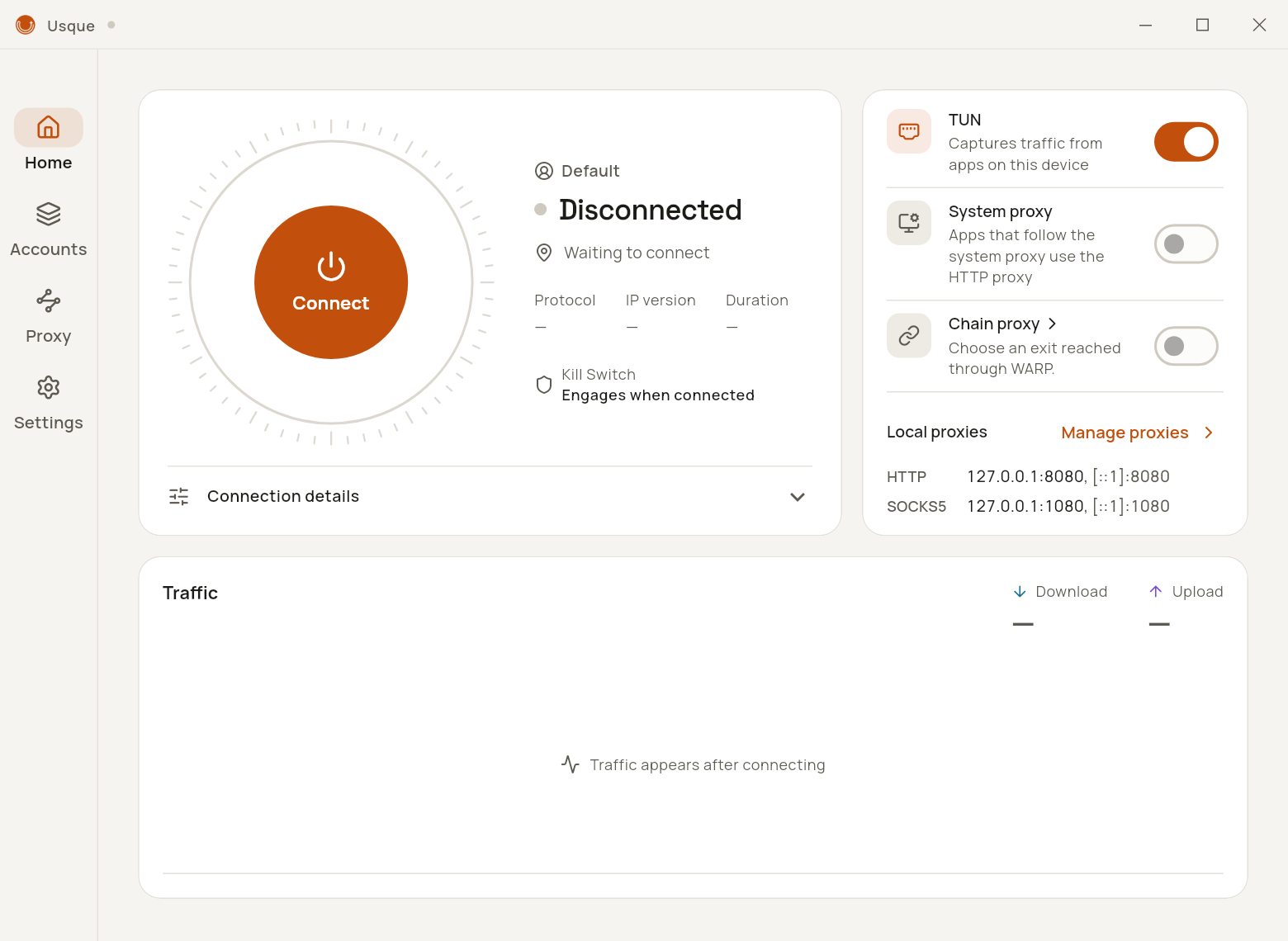Screen dimensions: 1288x941
Task: Click the Usque app logo icon
Action: coord(26,25)
